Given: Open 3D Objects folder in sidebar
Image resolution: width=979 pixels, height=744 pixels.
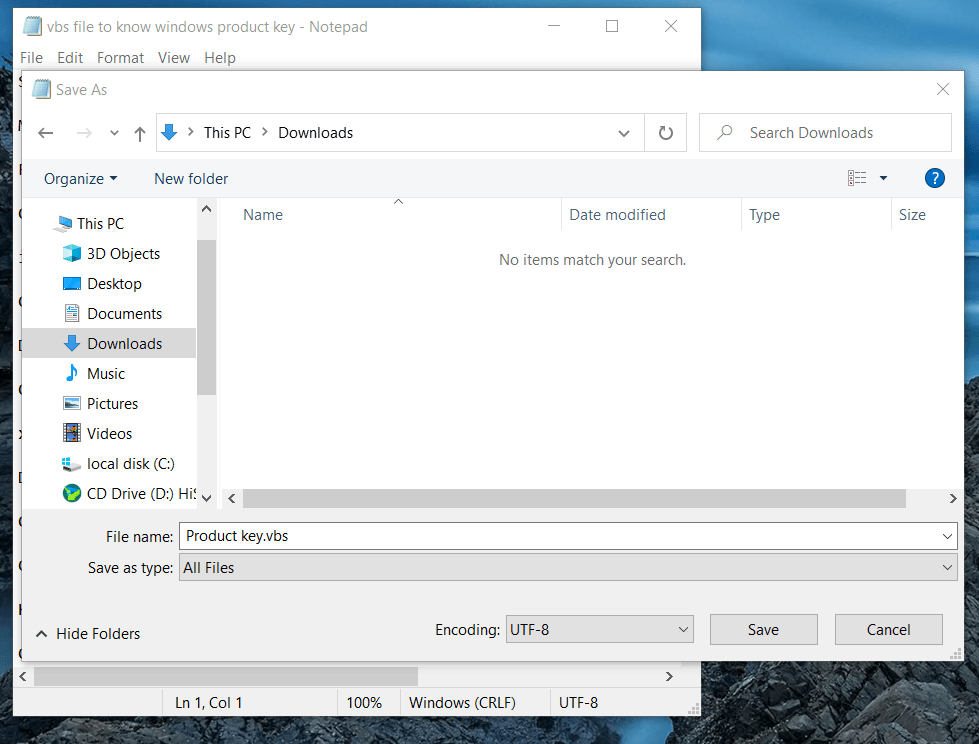Looking at the screenshot, I should pyautogui.click(x=123, y=253).
